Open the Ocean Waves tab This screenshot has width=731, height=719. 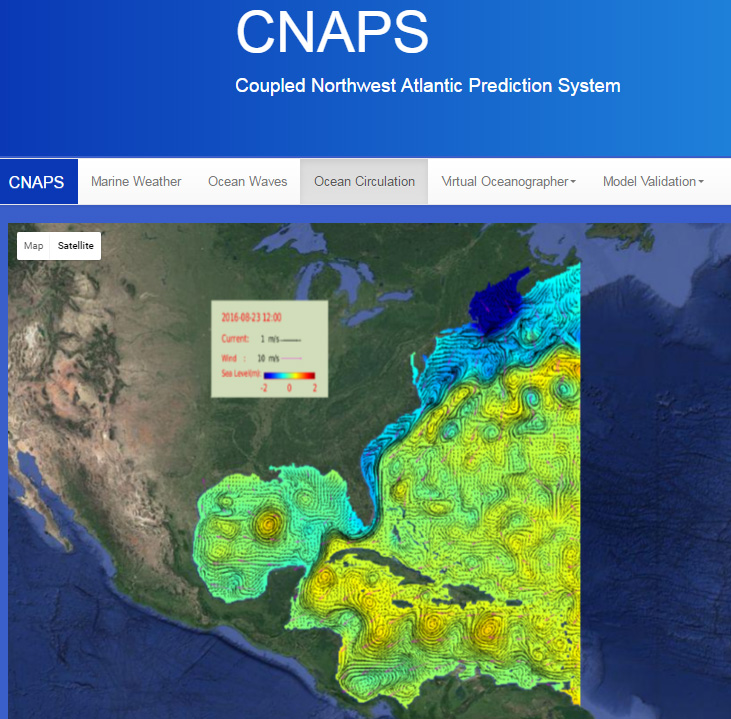(x=247, y=181)
